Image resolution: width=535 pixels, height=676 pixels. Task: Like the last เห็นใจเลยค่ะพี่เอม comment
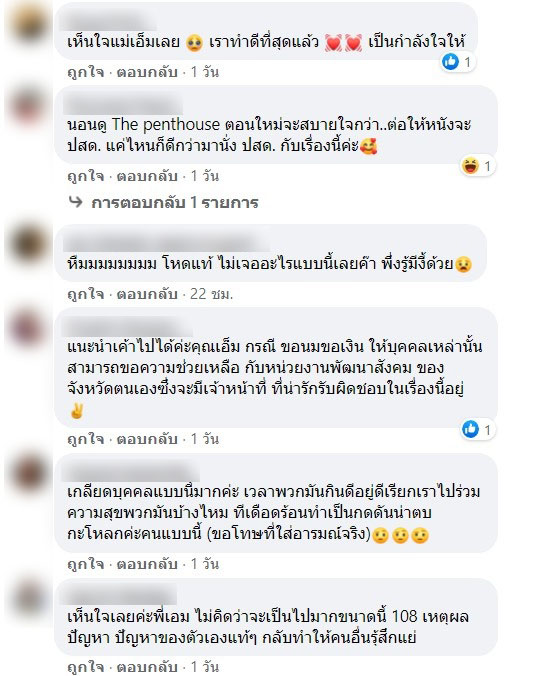pos(85,667)
